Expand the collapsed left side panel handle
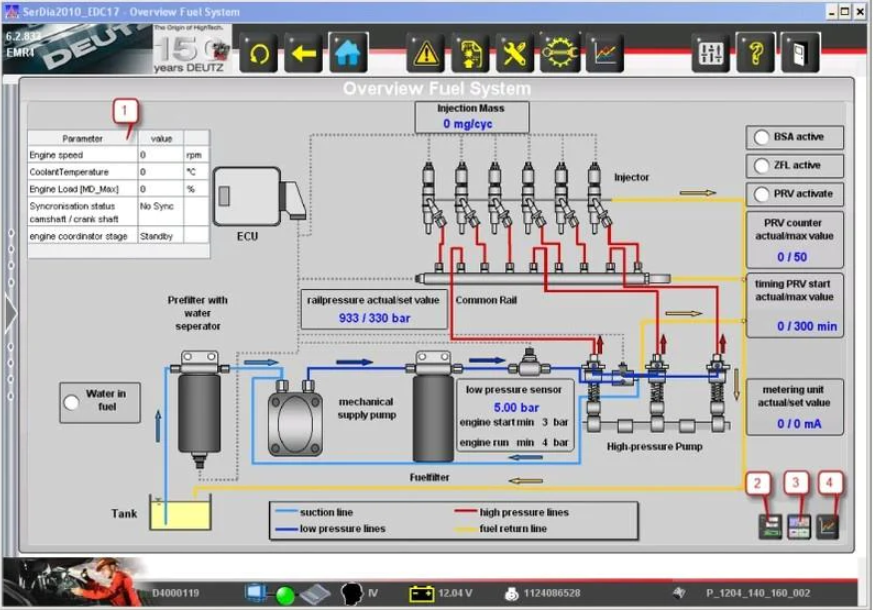Viewport: 873px width, 610px height. [x=10, y=312]
